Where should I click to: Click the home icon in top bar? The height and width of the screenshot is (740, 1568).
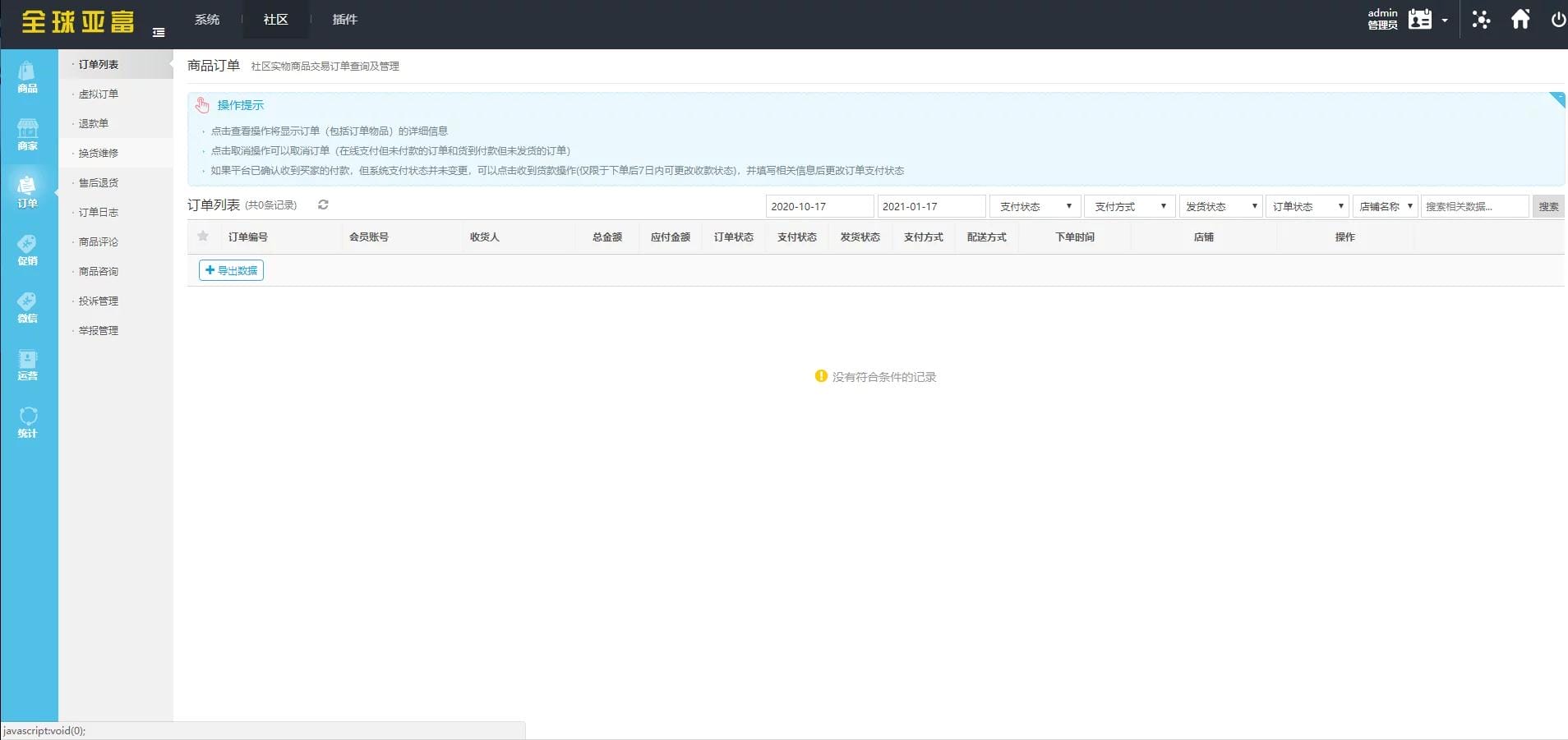point(1520,18)
